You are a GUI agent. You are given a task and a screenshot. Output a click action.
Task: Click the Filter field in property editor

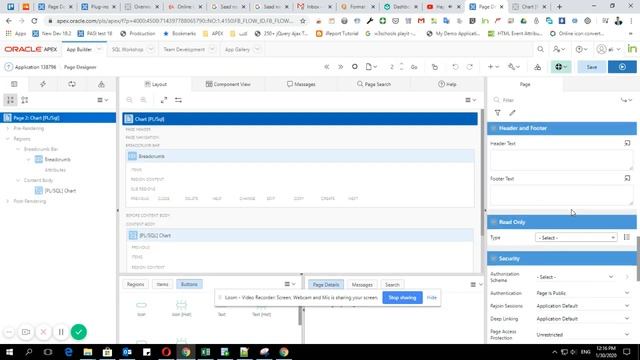557,100
